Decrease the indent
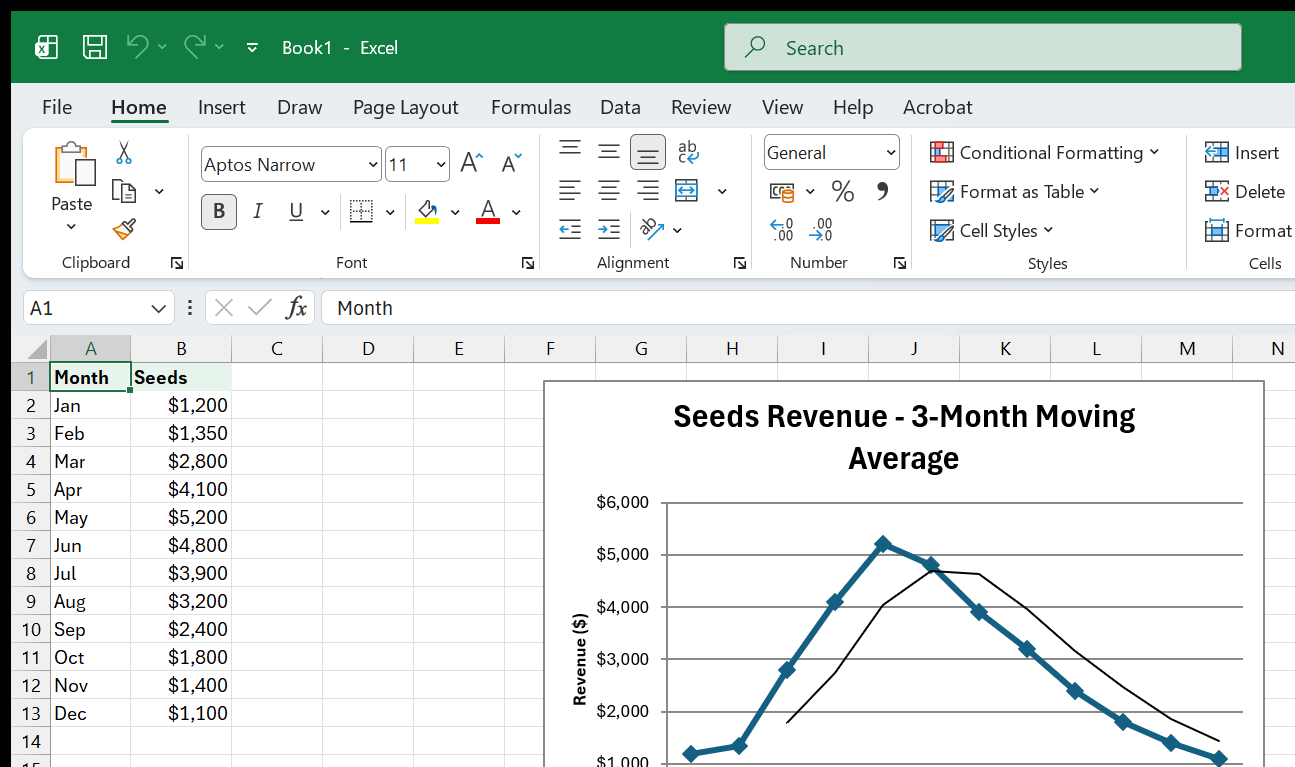Image resolution: width=1295 pixels, height=767 pixels. point(570,229)
